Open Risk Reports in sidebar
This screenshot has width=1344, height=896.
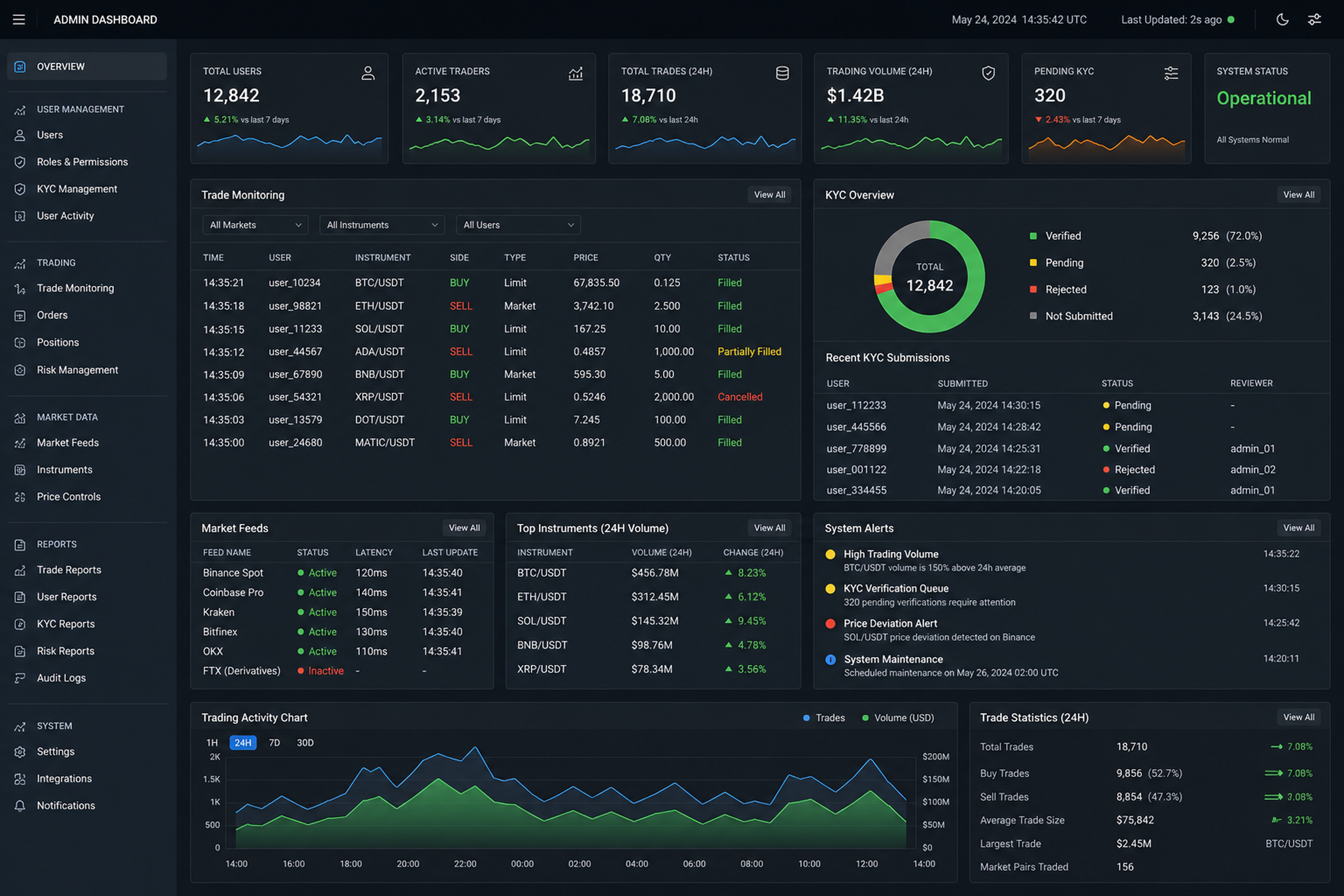(x=65, y=651)
